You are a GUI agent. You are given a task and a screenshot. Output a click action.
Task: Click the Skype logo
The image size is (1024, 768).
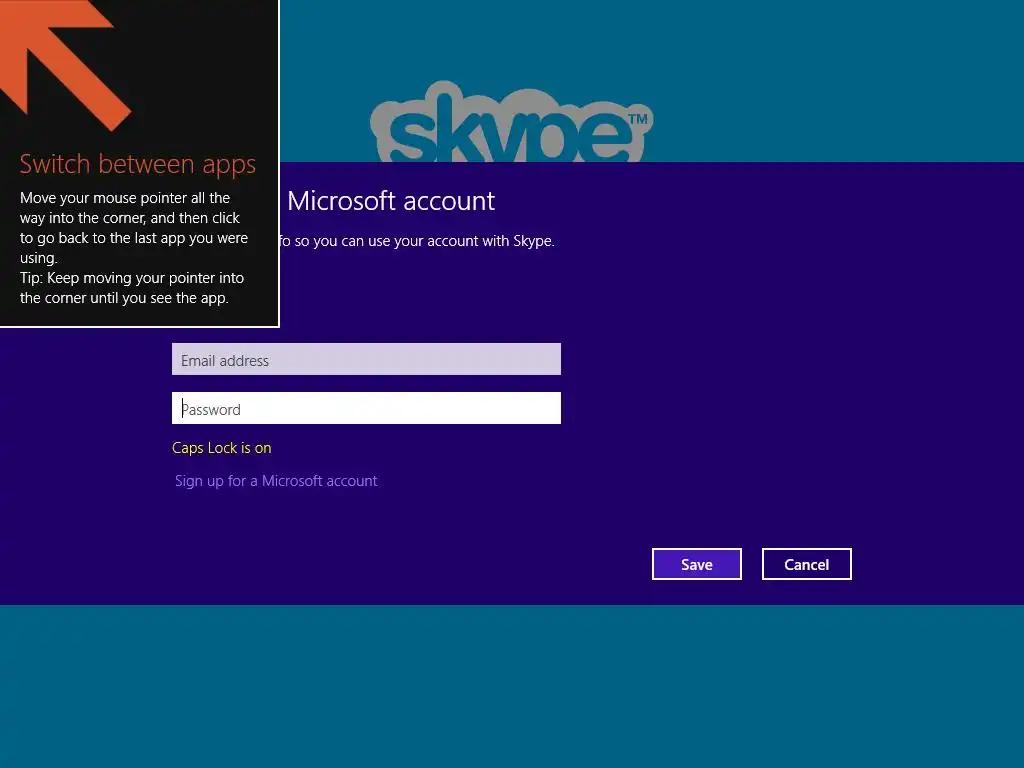[511, 122]
